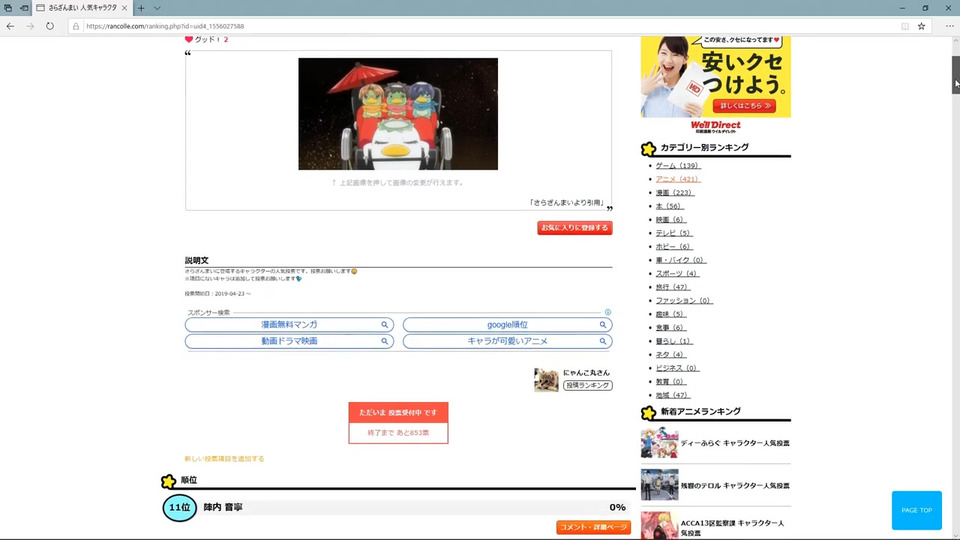Image resolution: width=960 pixels, height=540 pixels.
Task: Open 旅行 (47) category
Action: [x=672, y=287]
